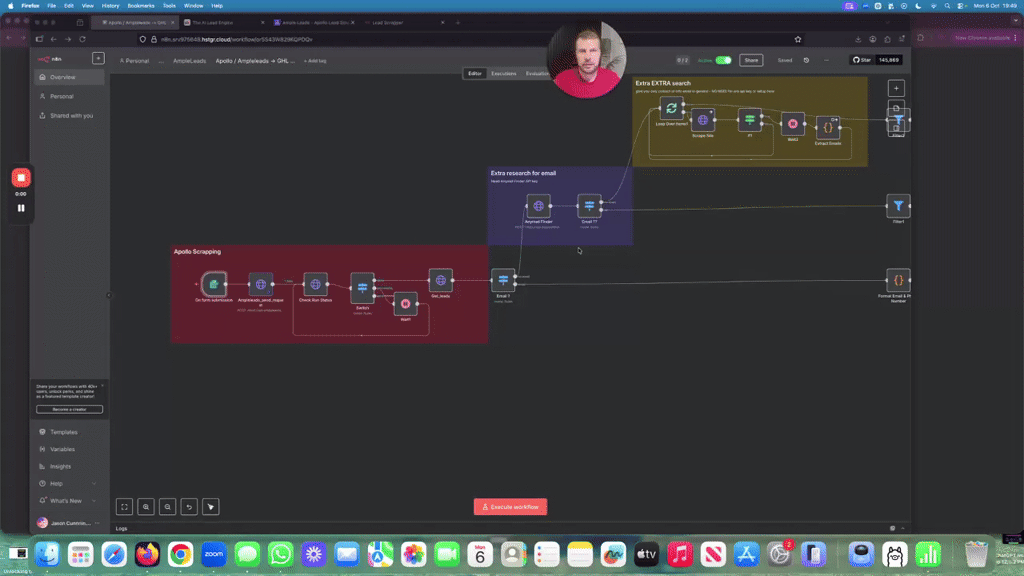This screenshot has height=576, width=1024.
Task: Select the Scrape Site node icon
Action: pos(703,120)
